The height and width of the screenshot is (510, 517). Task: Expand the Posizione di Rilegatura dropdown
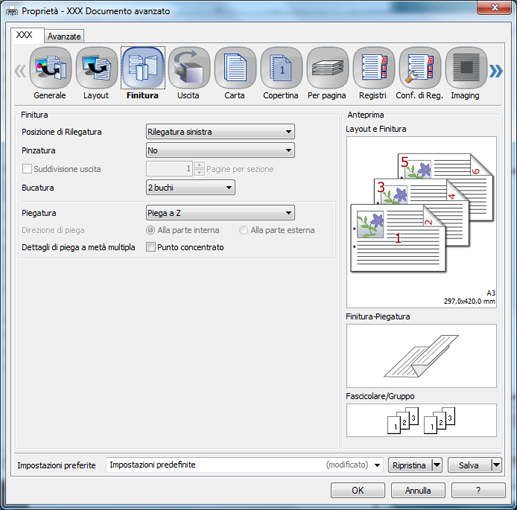[220, 132]
